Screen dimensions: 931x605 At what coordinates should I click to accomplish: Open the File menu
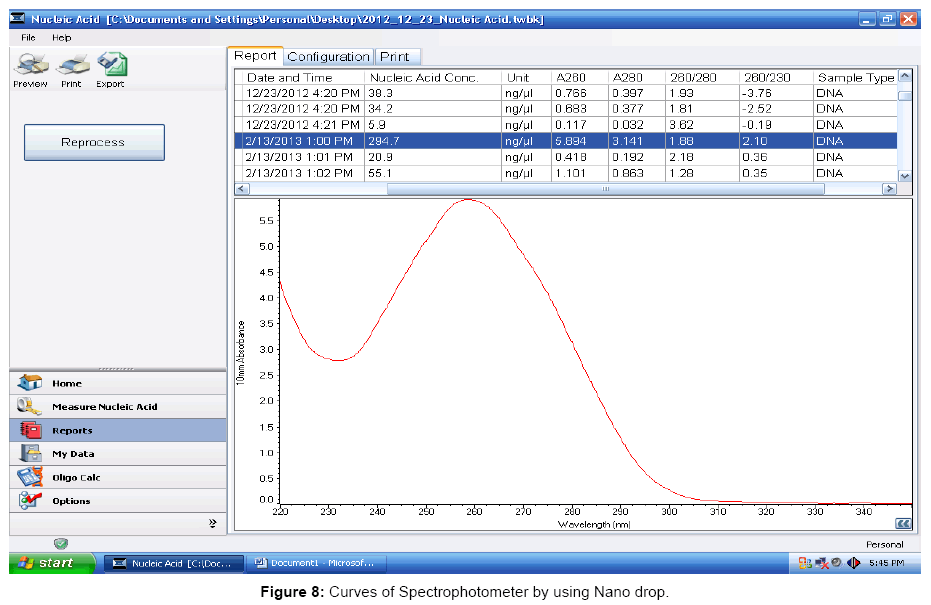click(x=28, y=37)
